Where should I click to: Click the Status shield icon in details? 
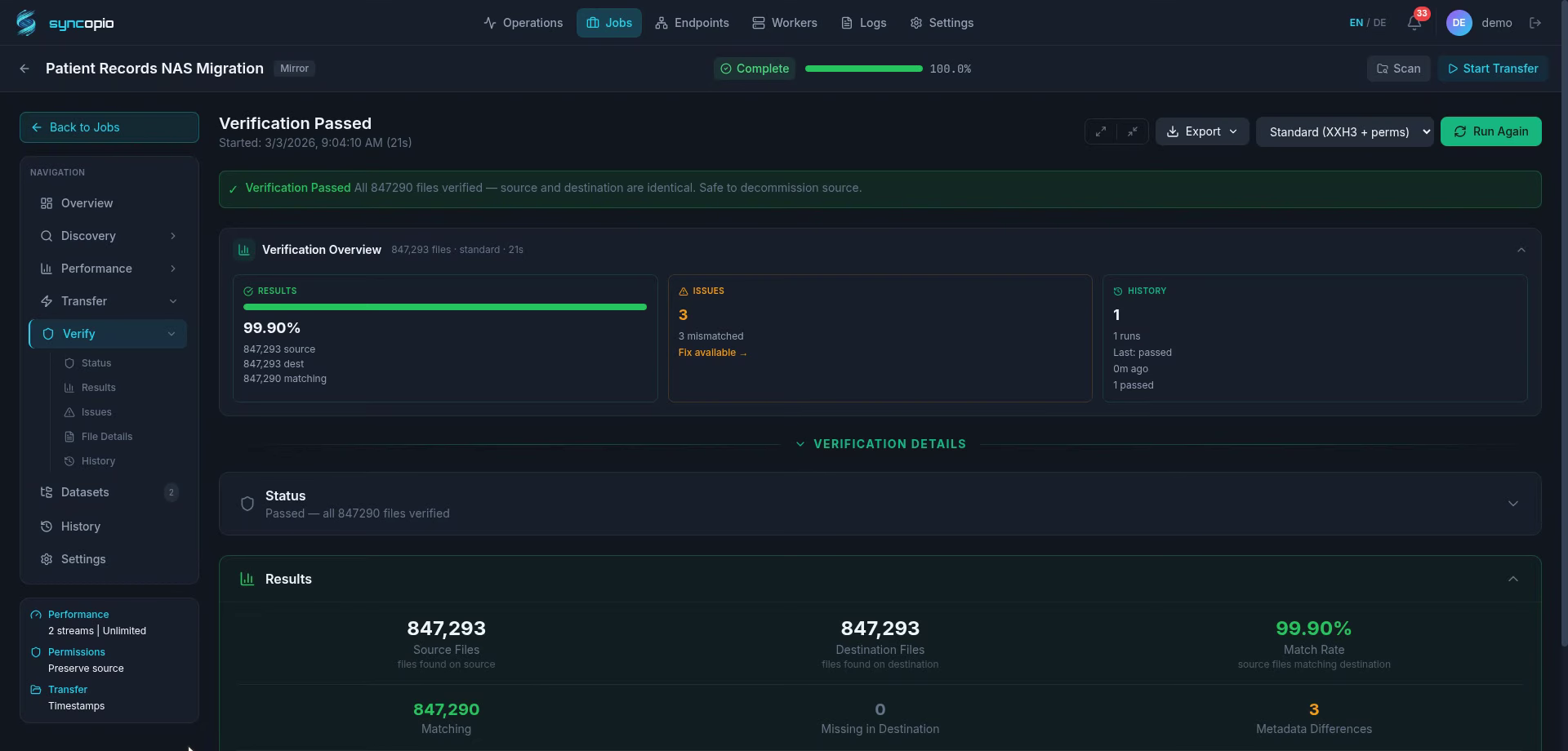(247, 504)
